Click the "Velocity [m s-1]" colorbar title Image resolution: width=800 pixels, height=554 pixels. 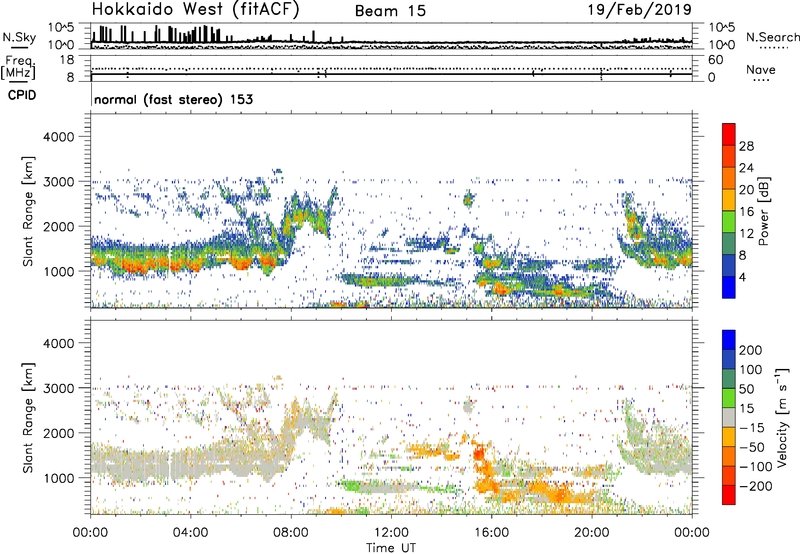pos(782,417)
